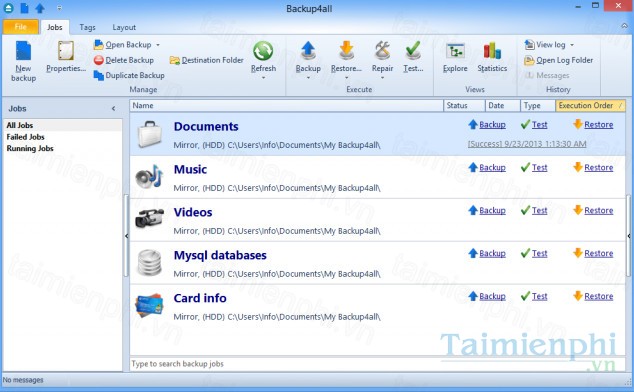This screenshot has width=634, height=392.
Task: Click Restore link for Mysql databases job
Action: pos(598,253)
